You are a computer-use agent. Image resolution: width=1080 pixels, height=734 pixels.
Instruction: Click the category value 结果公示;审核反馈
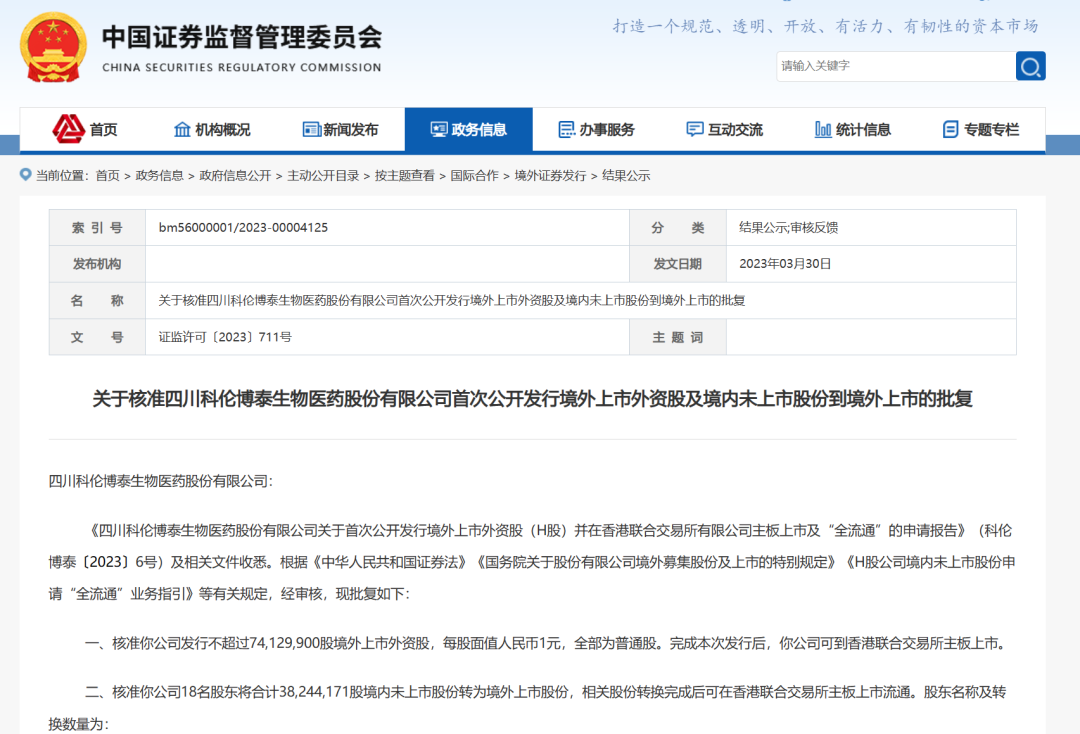coord(789,227)
